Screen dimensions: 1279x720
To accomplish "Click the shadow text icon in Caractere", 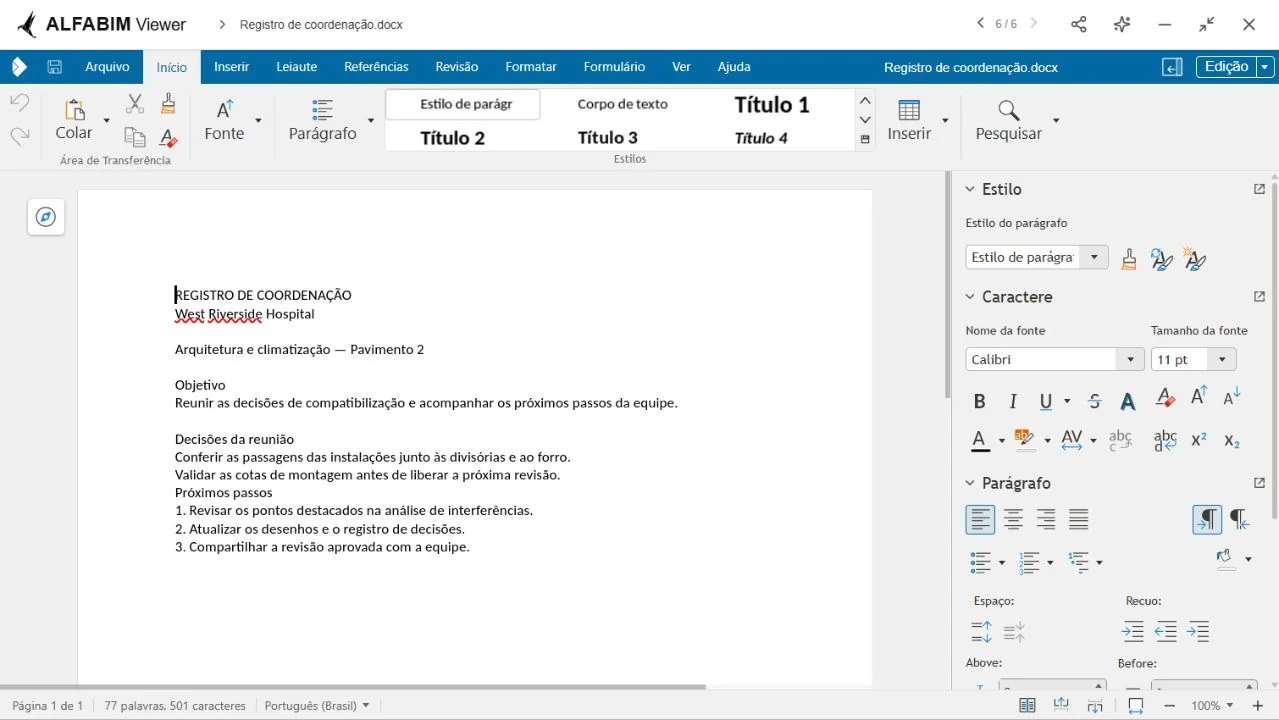I will tap(1127, 401).
